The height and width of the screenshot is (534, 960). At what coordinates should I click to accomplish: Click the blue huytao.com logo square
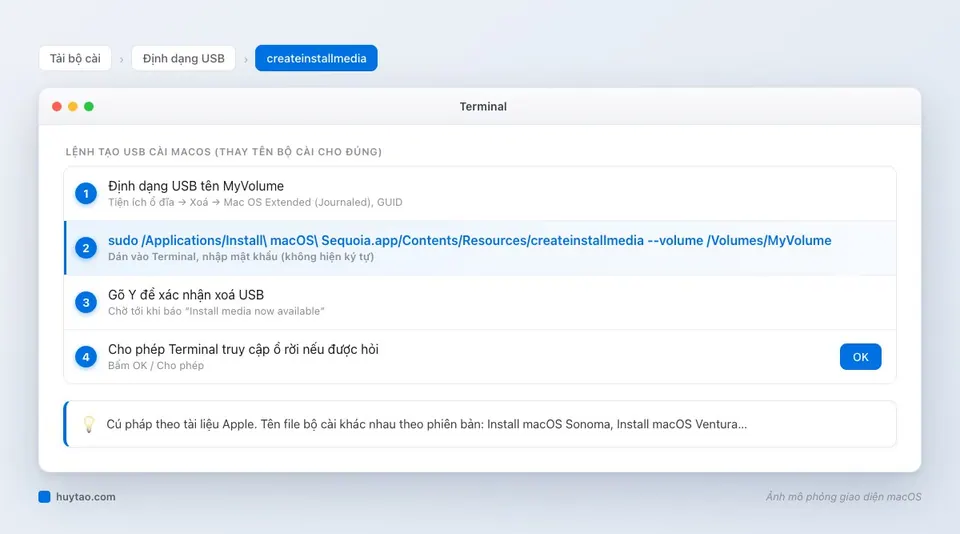[x=44, y=497]
